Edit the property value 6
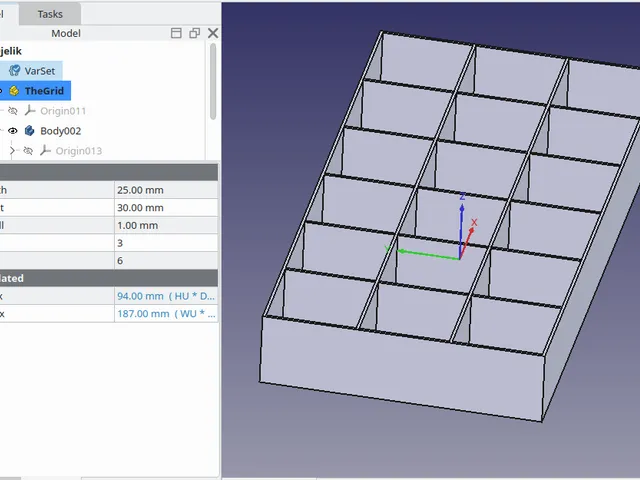Viewport: 640px width, 480px height. (166, 260)
